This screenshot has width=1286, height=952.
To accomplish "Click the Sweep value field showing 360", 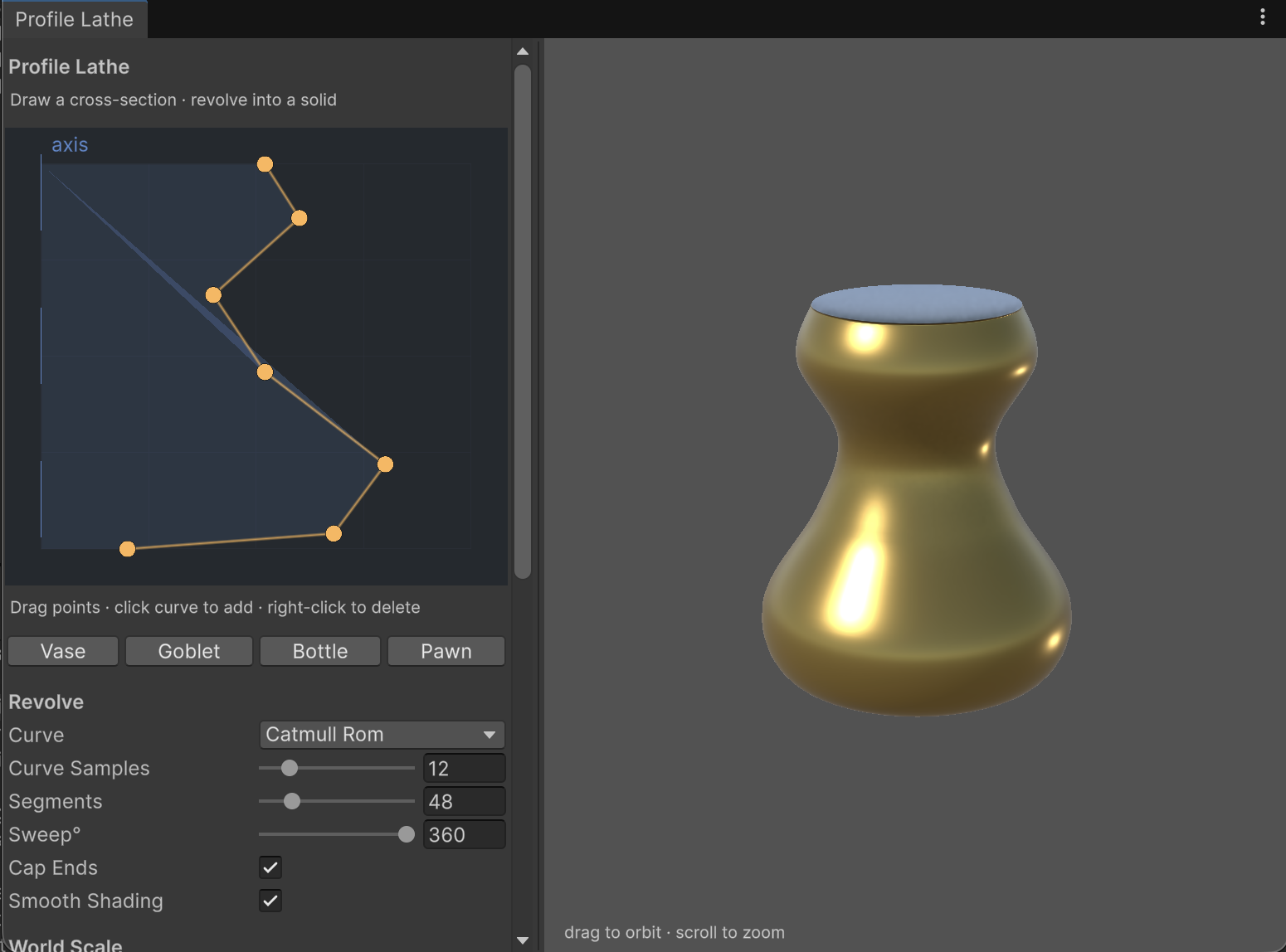I will (x=464, y=834).
